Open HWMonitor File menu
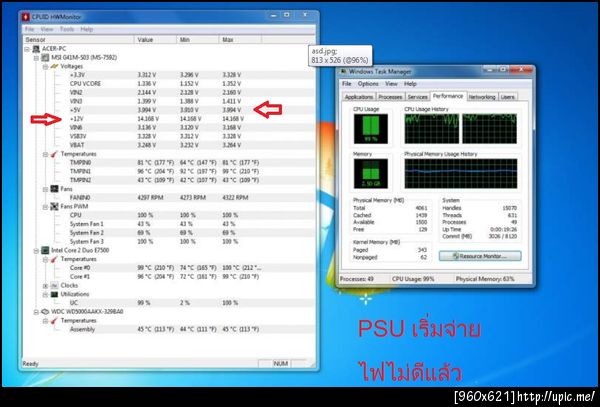Screen dimensions: 600x407 (29, 29)
